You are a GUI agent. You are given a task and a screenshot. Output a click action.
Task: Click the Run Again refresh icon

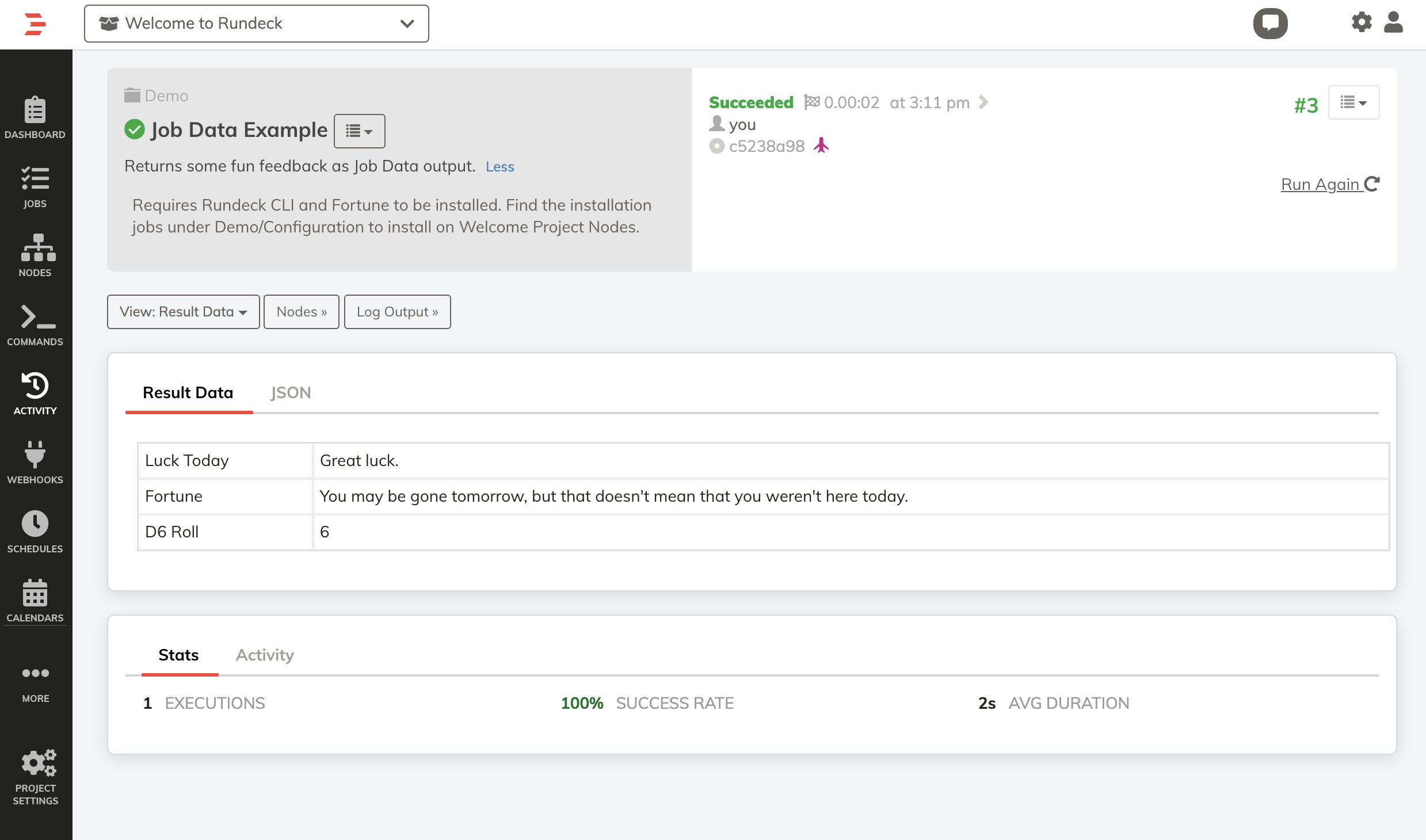[1372, 184]
